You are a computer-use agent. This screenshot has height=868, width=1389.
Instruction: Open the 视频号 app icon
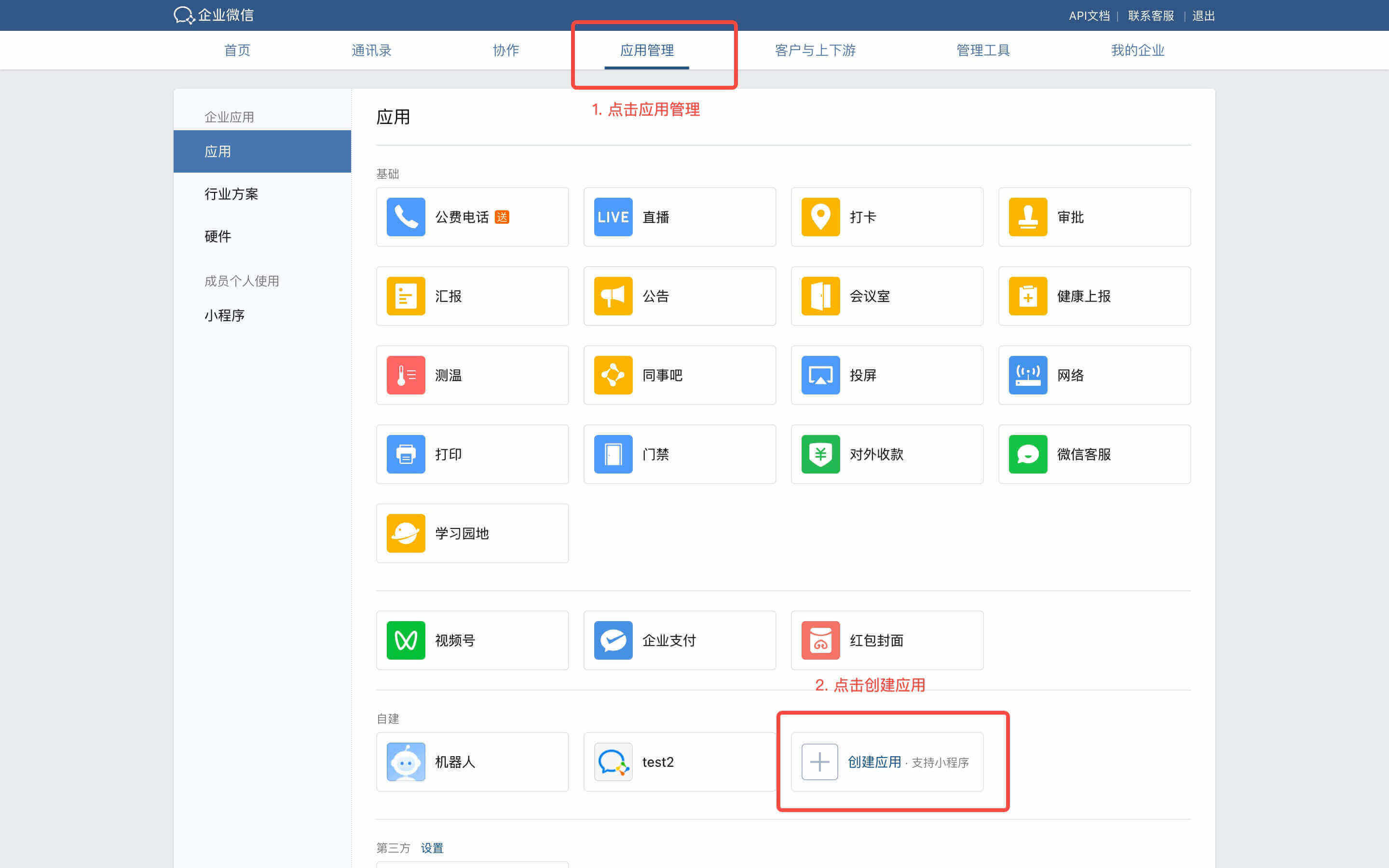(x=406, y=640)
